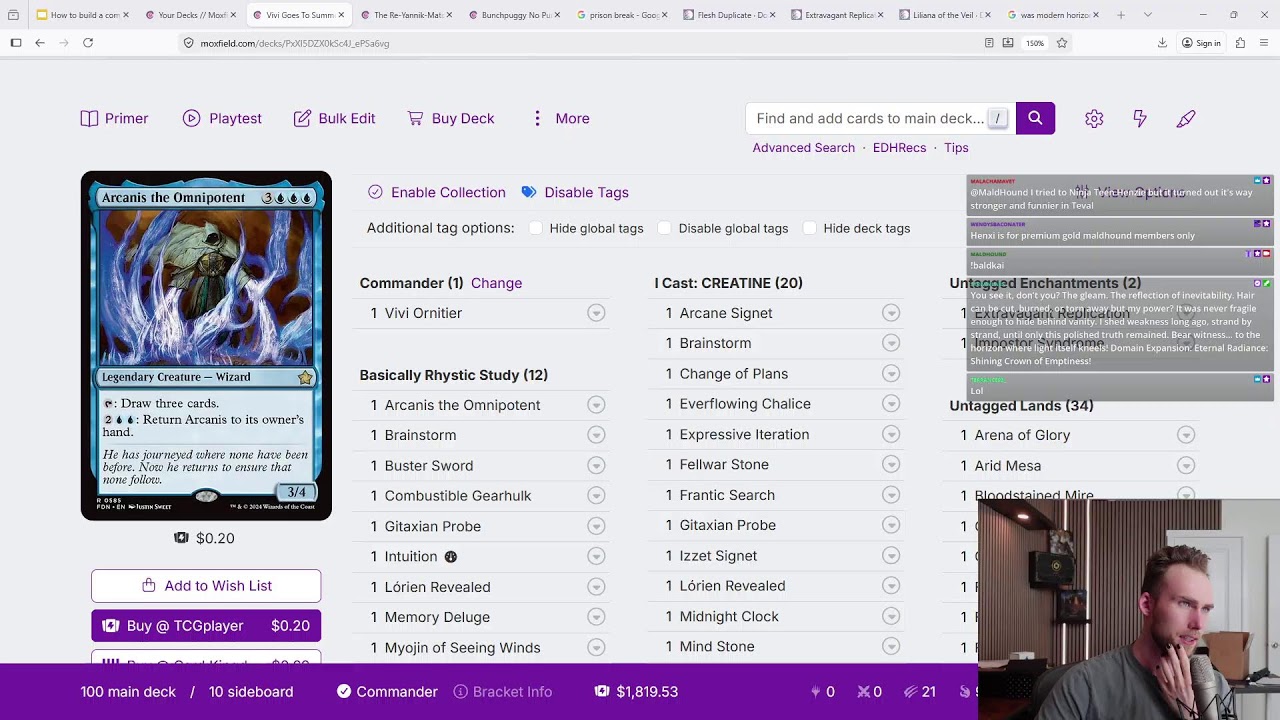This screenshot has height=720, width=1280.
Task: Click the Primer book icon
Action: (89, 118)
